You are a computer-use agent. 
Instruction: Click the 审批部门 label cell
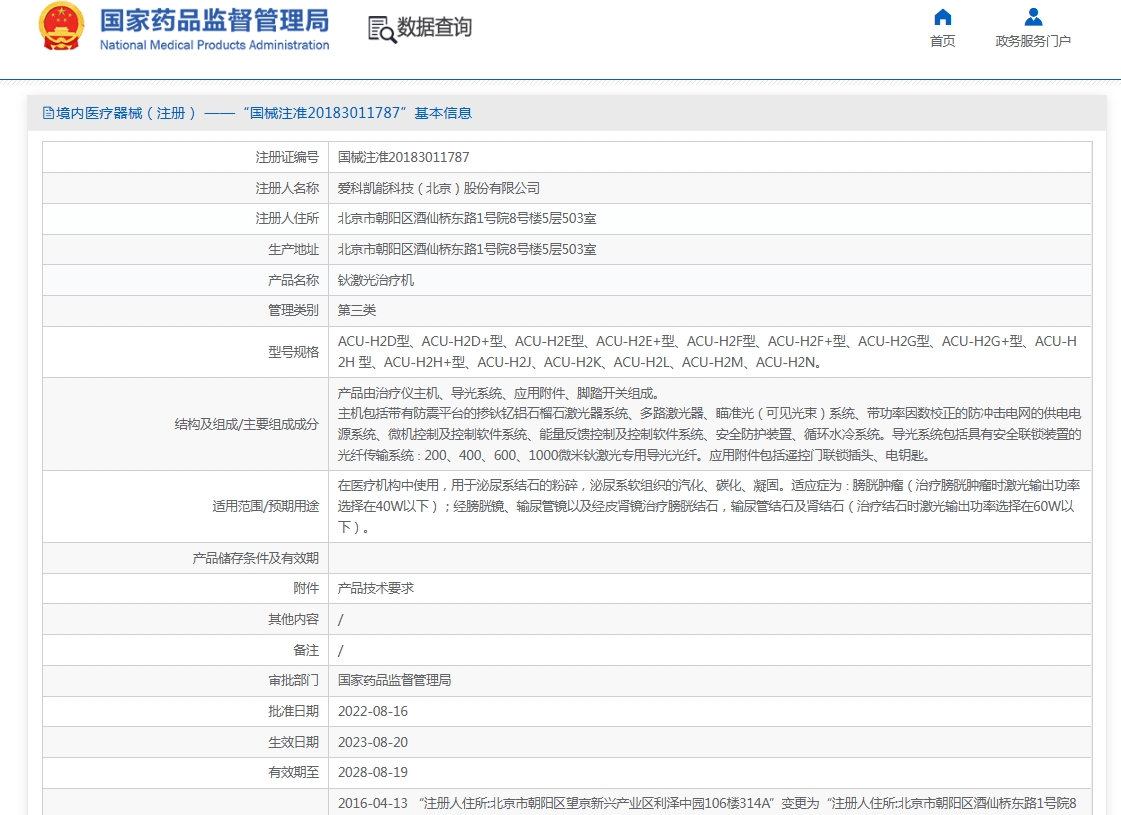pyautogui.click(x=185, y=681)
